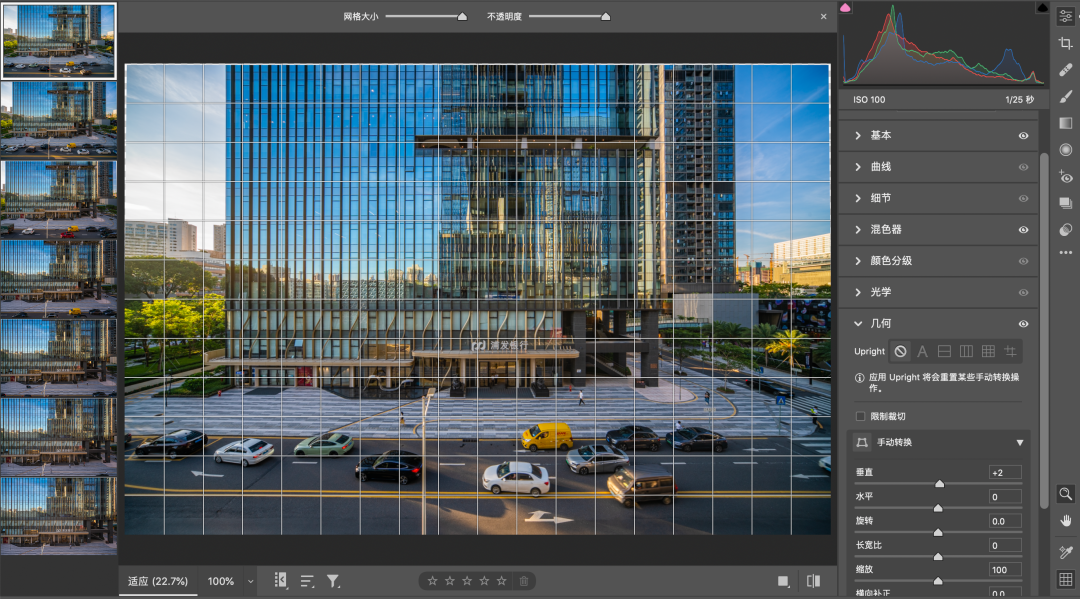Click the Upright Auto 'A' icon
The width and height of the screenshot is (1080, 599).
coord(923,351)
